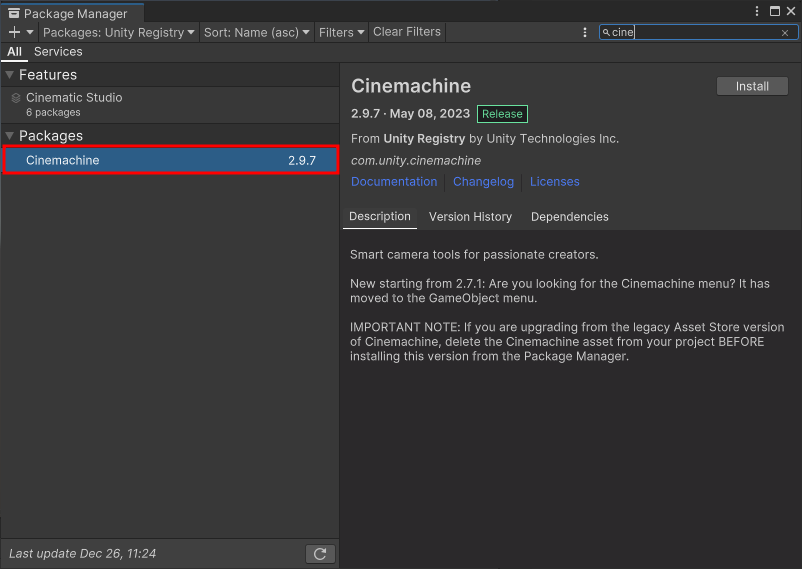Screen dimensions: 802x569
Task: Open the Documentation link
Action: pos(394,182)
